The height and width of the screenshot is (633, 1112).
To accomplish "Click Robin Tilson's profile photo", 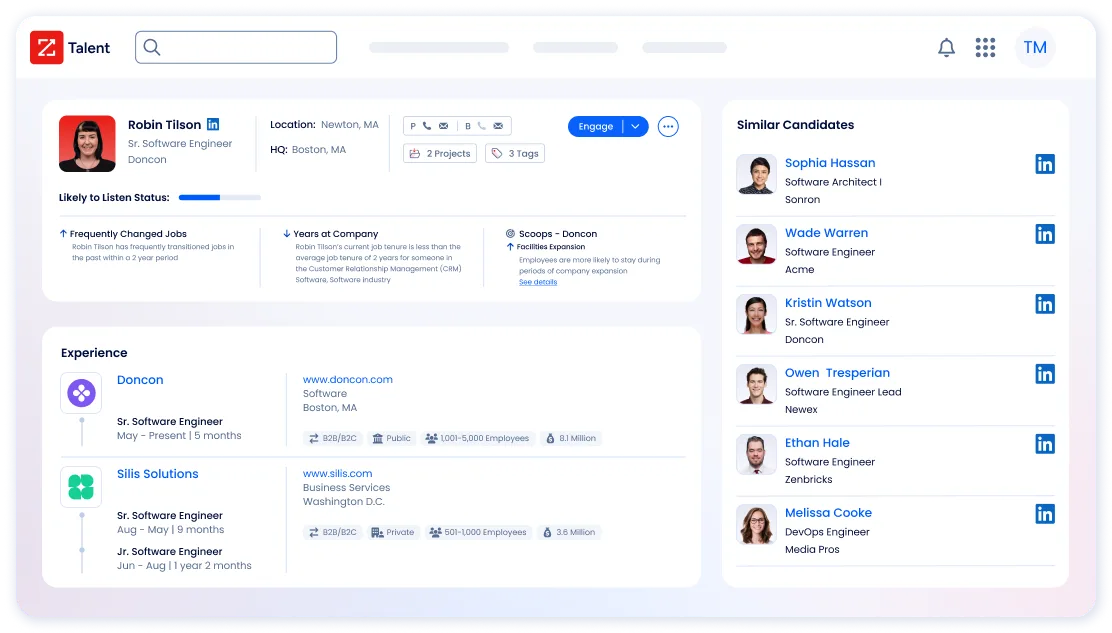I will pos(87,144).
